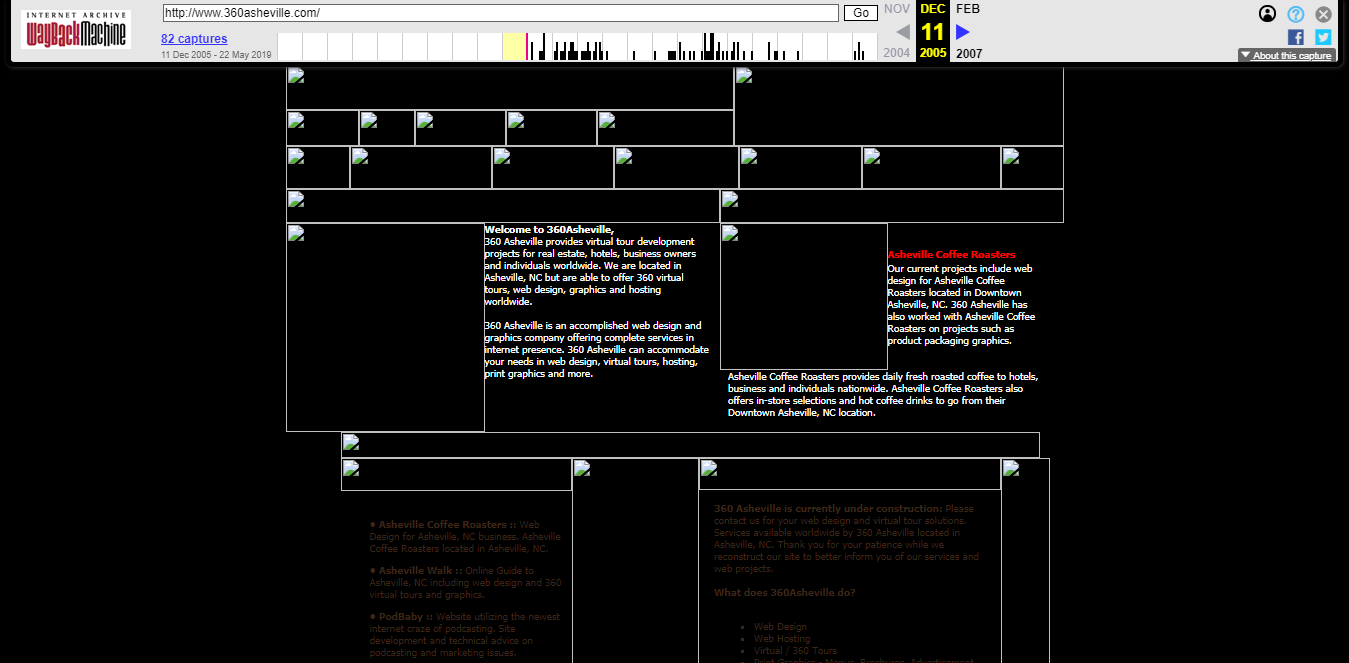Click the Go button
The width and height of the screenshot is (1349, 663).
pos(861,13)
